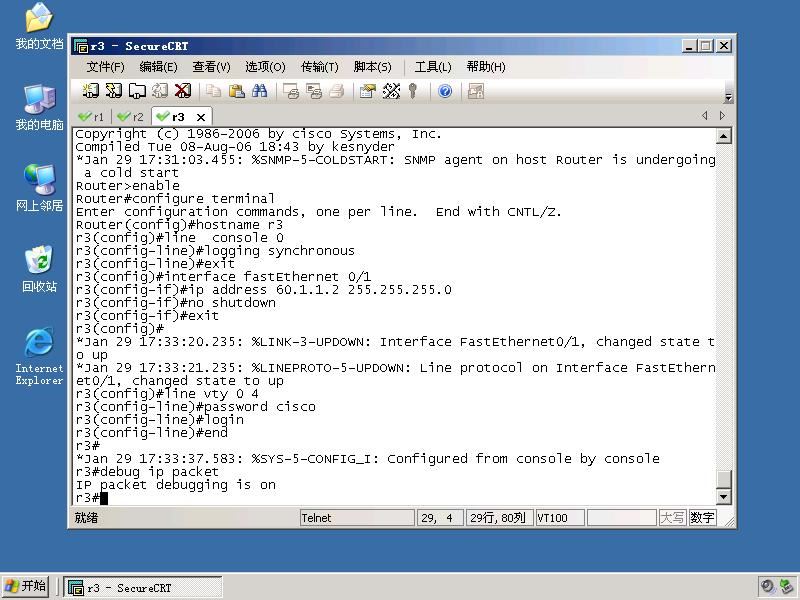Click the Reconnect session icon
The width and height of the screenshot is (800, 600).
[160, 91]
